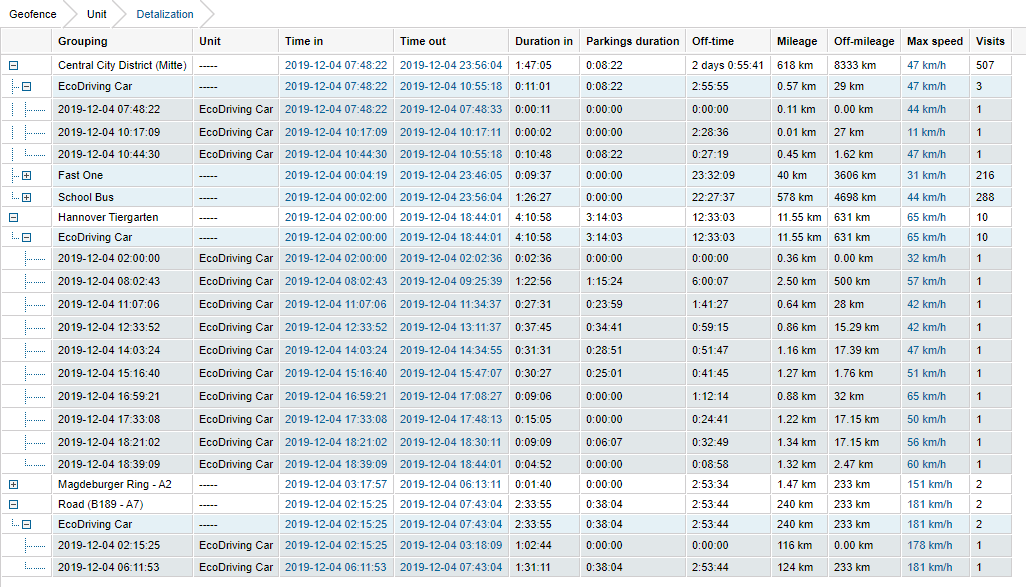This screenshot has height=587, width=1026.
Task: Collapse the Hannover Tiergarten group
Action: coord(14,217)
